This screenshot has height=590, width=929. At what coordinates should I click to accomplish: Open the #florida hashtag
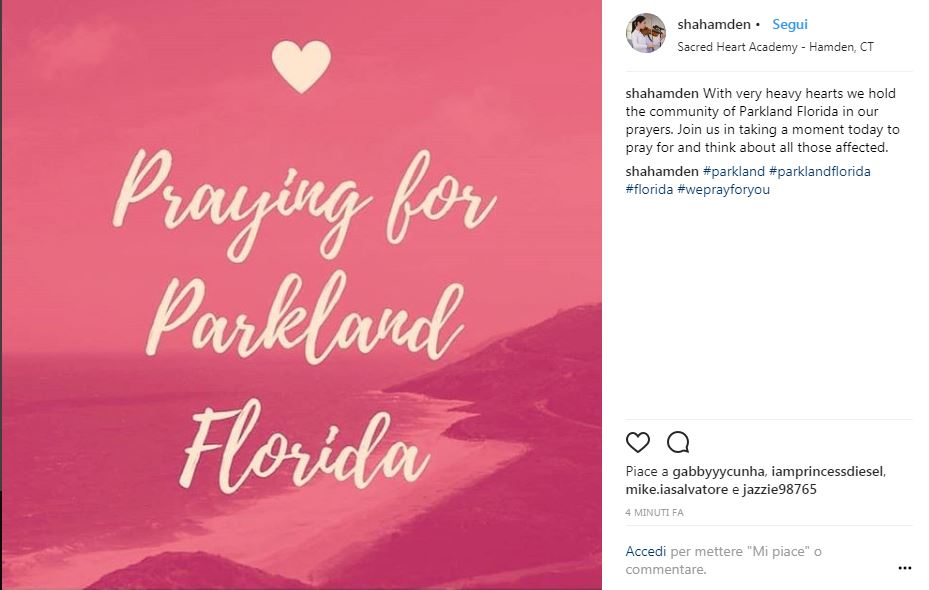click(648, 189)
